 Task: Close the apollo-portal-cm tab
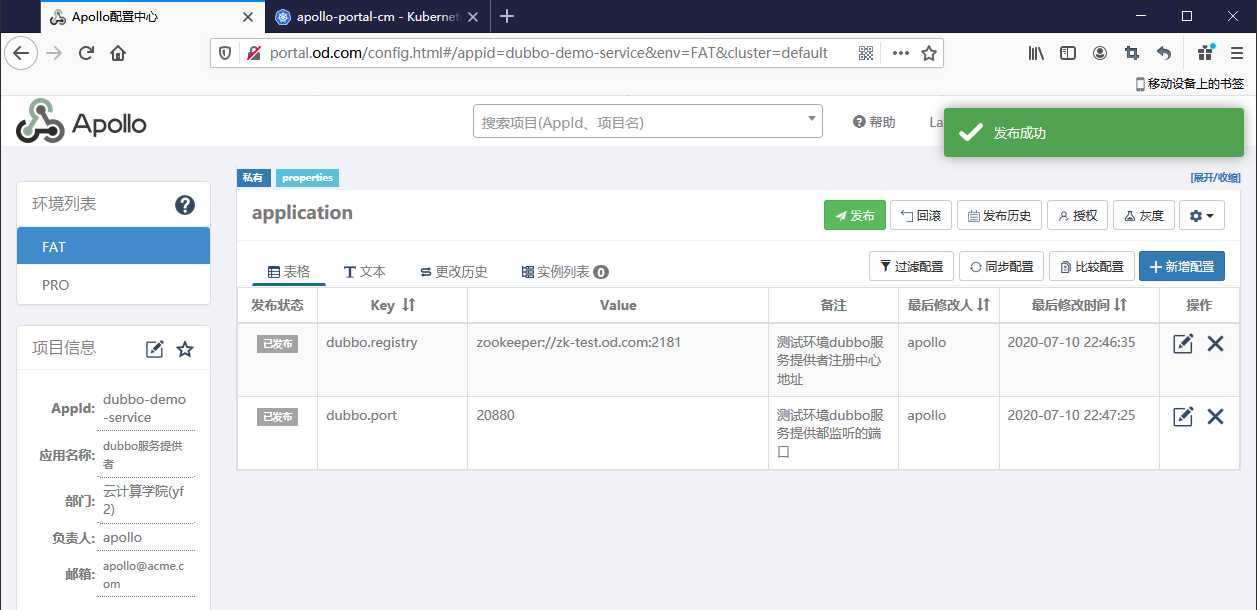[x=473, y=17]
